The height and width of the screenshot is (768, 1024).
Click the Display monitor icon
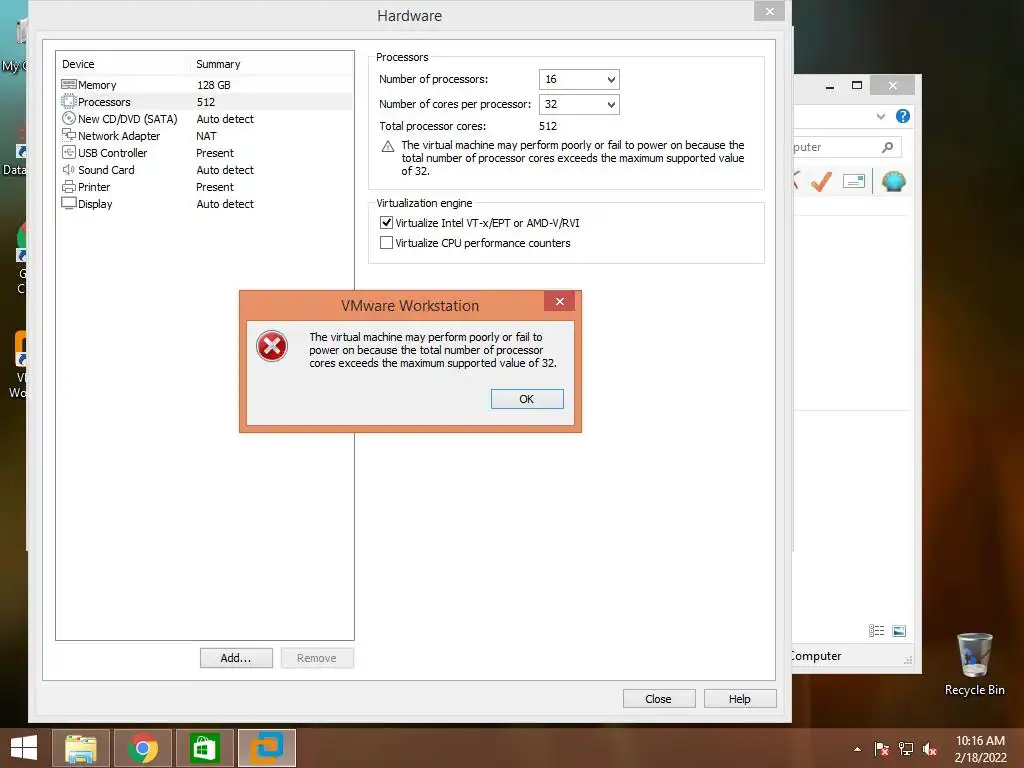pos(69,203)
